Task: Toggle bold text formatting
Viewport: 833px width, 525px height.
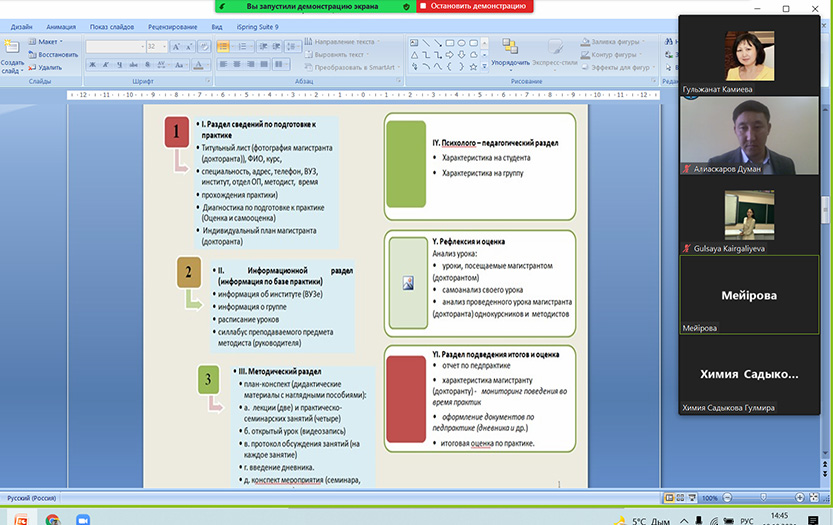Action: point(92,63)
